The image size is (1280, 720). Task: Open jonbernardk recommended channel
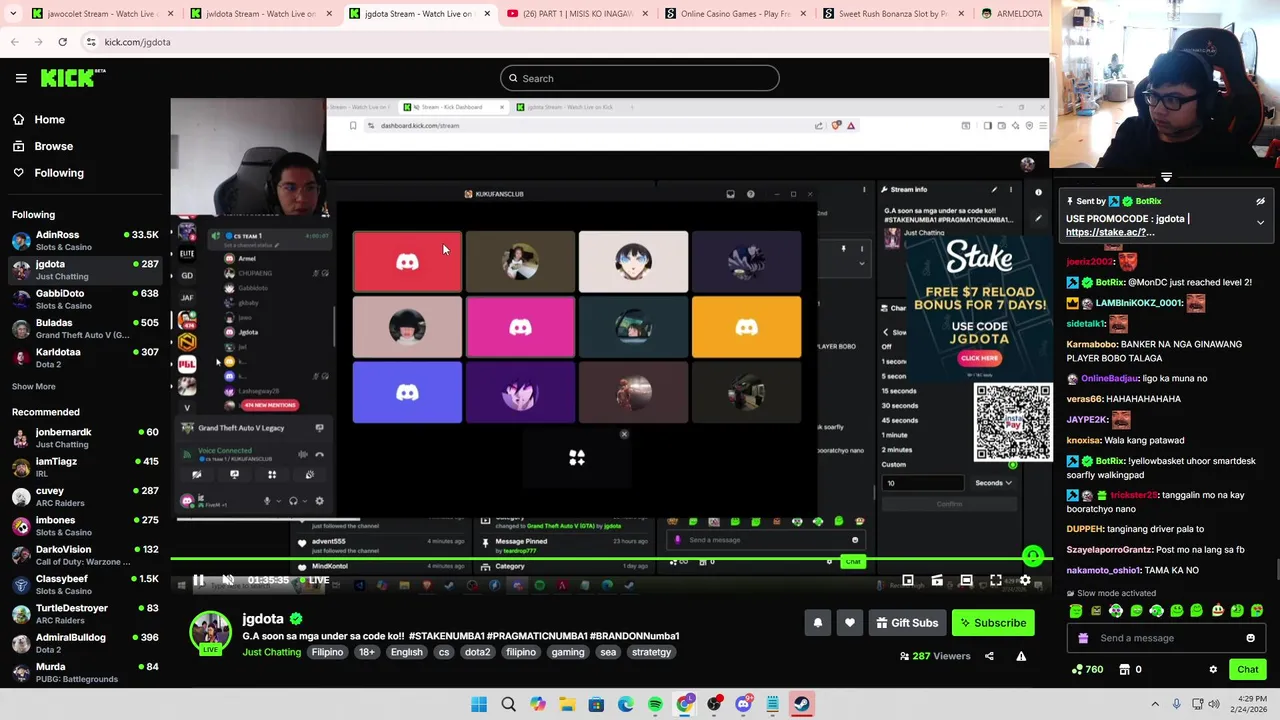[85, 437]
